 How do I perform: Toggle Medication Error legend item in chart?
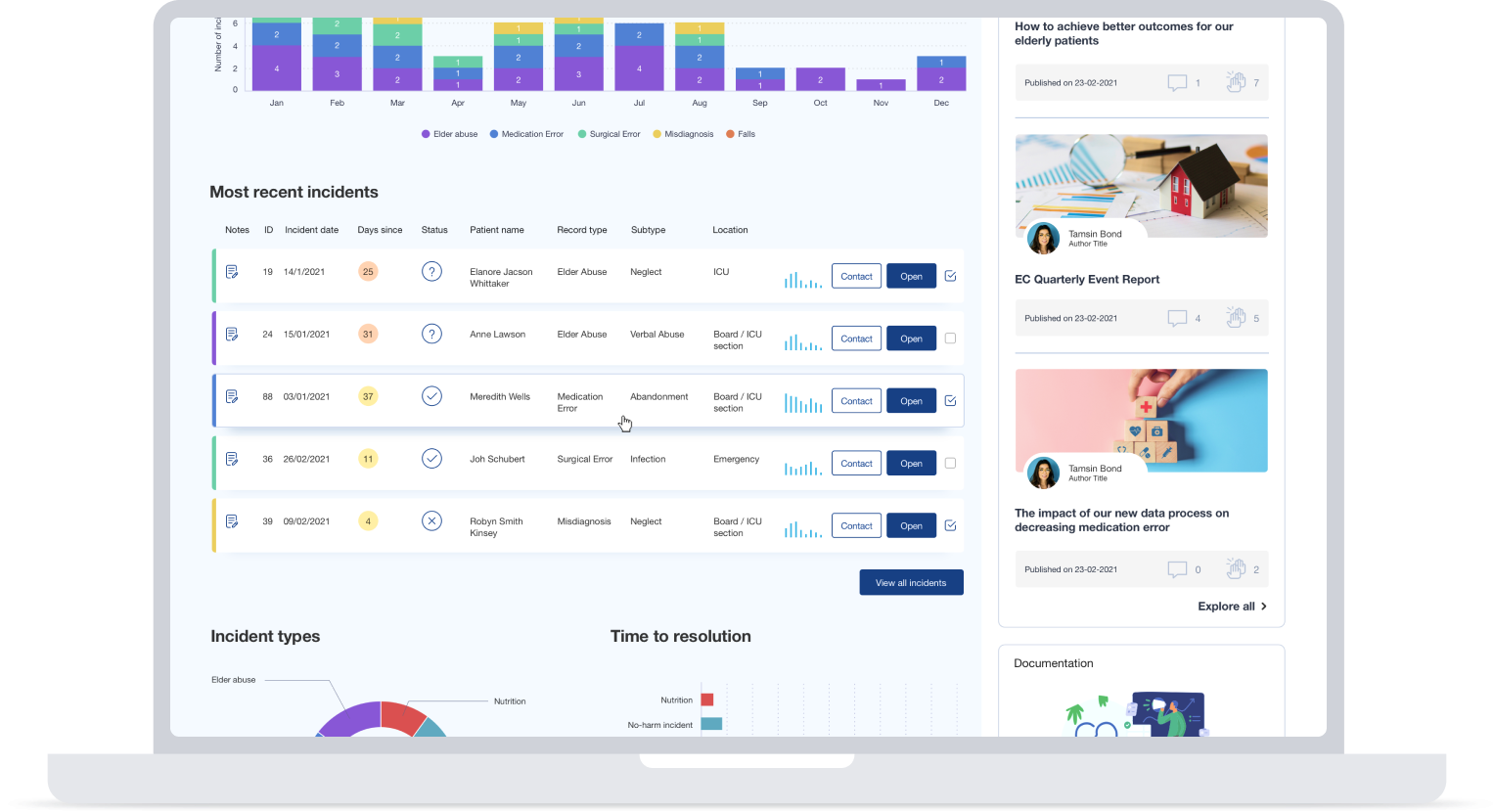point(526,134)
